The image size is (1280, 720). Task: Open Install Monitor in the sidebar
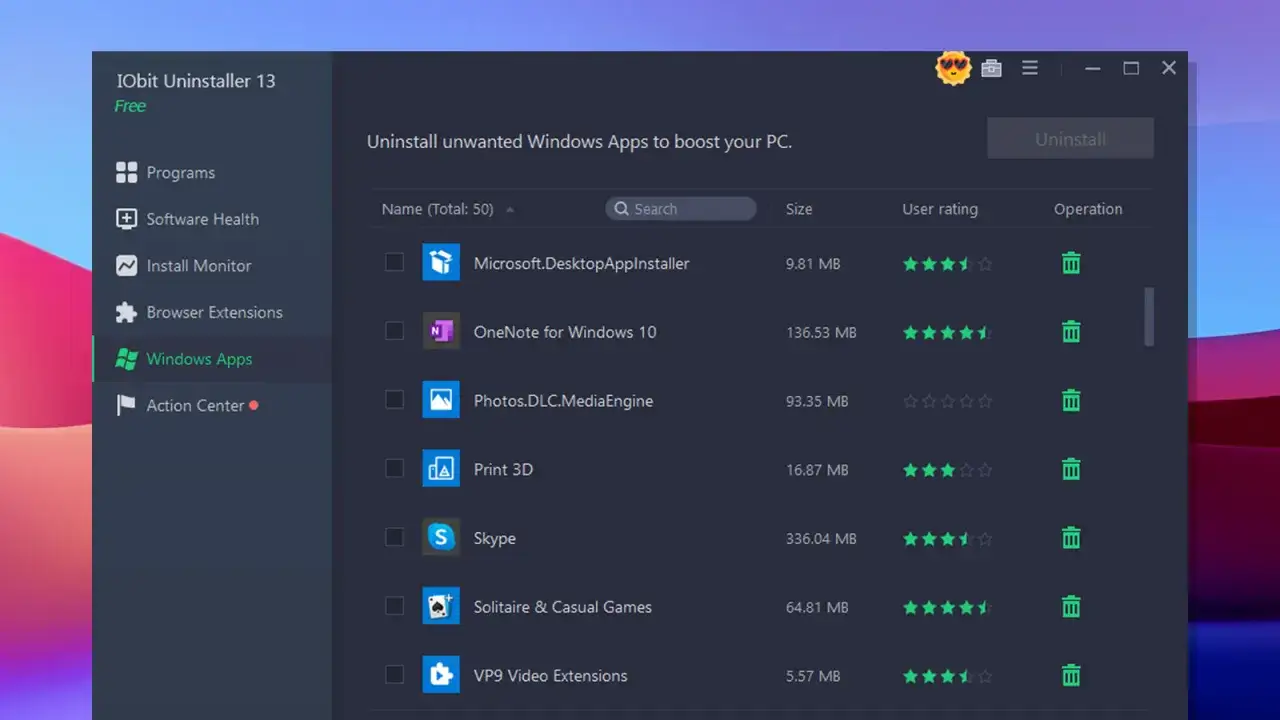click(212, 266)
